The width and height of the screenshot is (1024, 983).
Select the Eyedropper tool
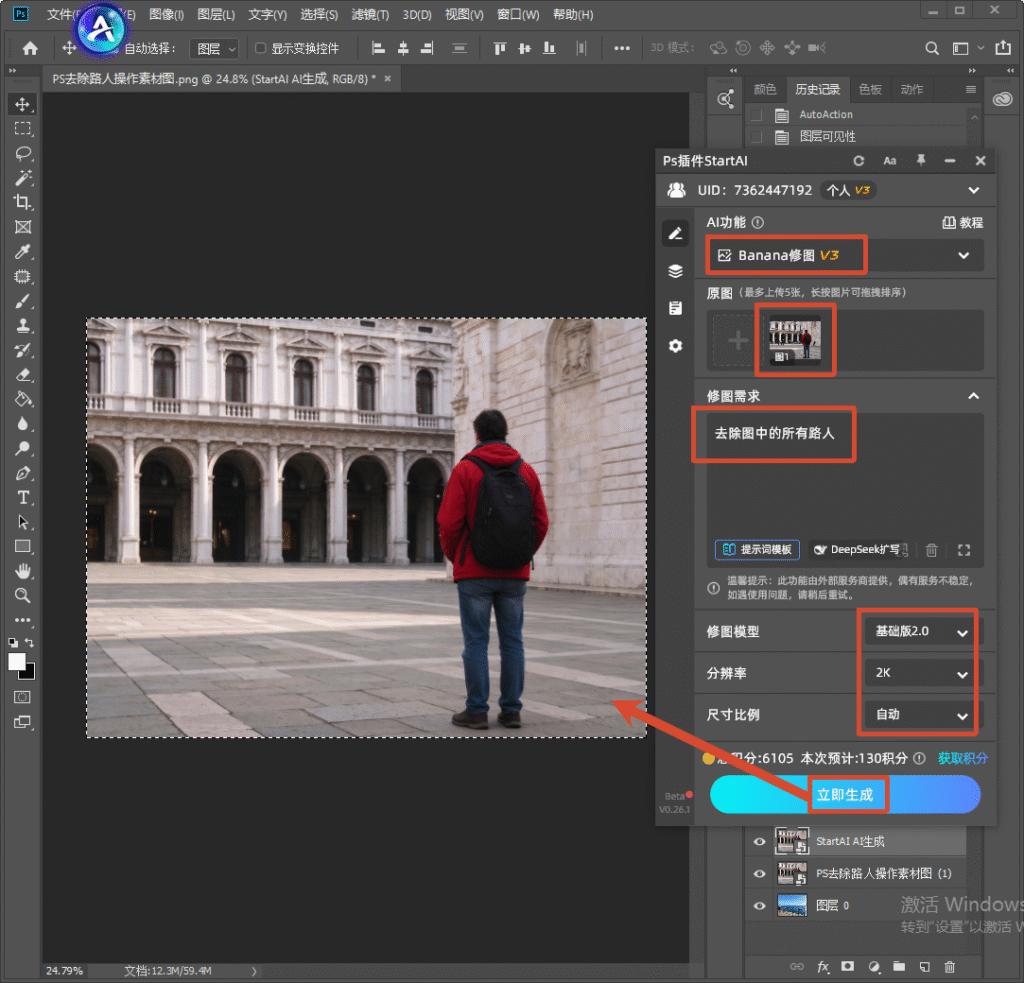tap(23, 251)
